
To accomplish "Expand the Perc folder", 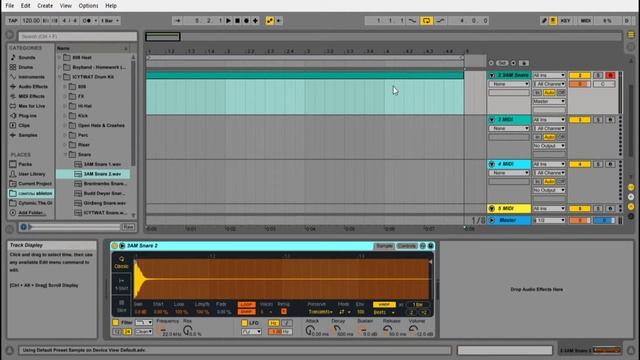I will click(65, 135).
